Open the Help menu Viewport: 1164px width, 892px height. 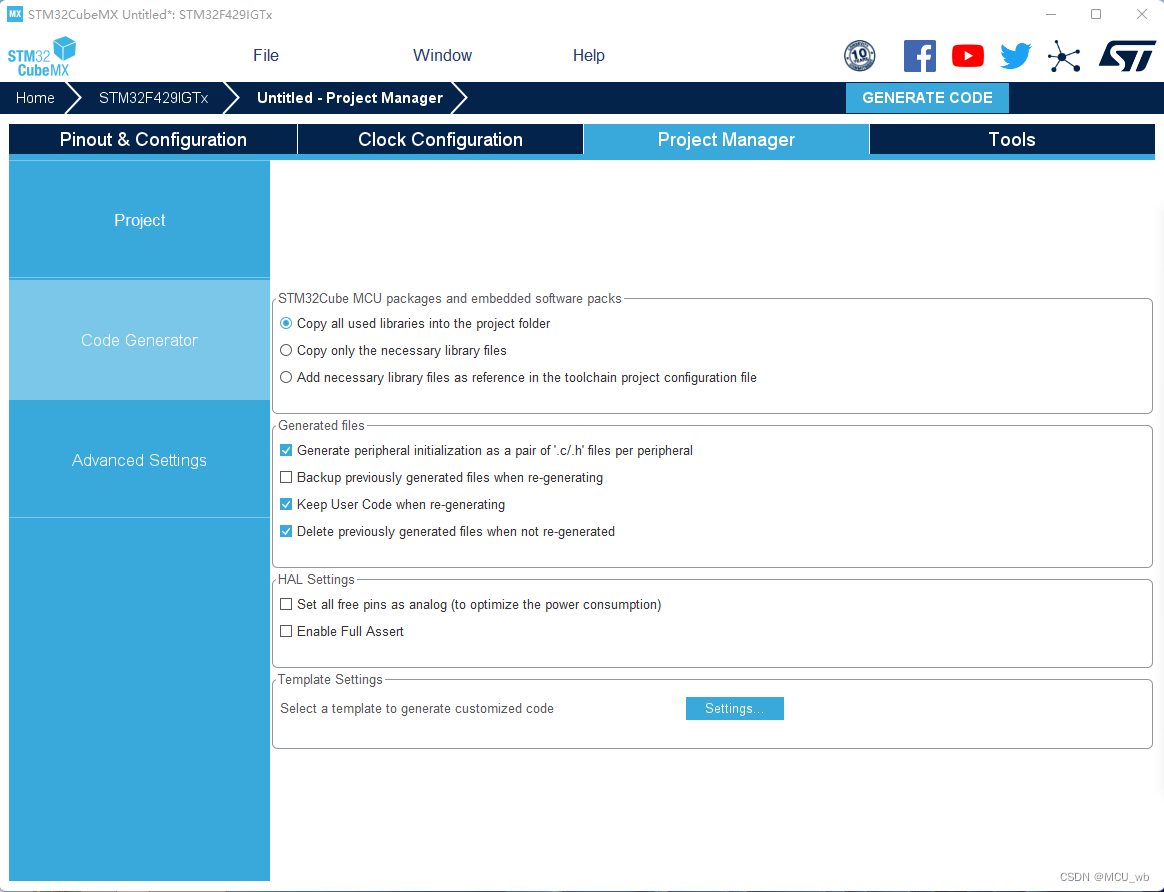pos(589,56)
